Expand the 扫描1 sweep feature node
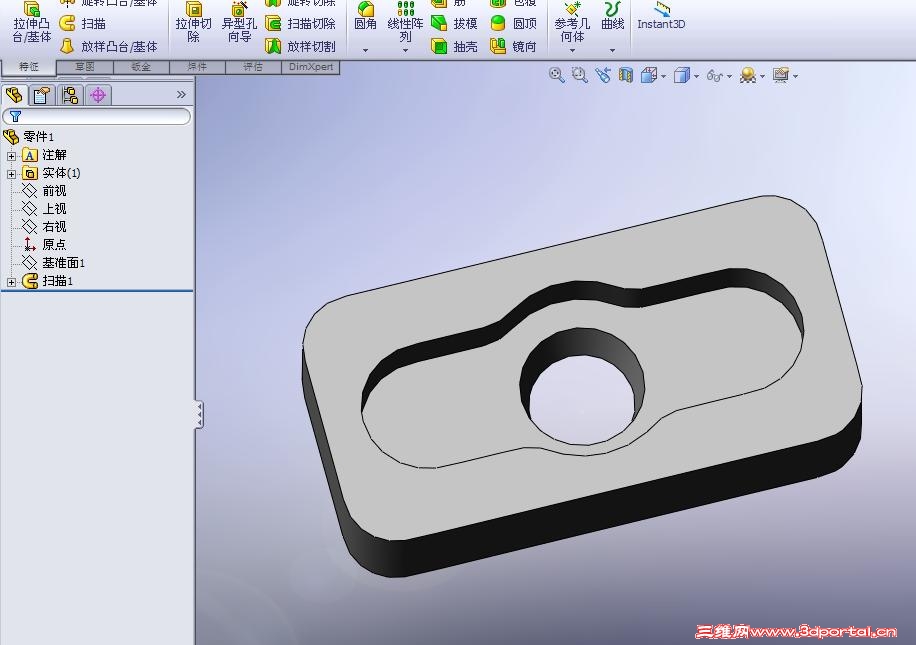 [x=11, y=282]
